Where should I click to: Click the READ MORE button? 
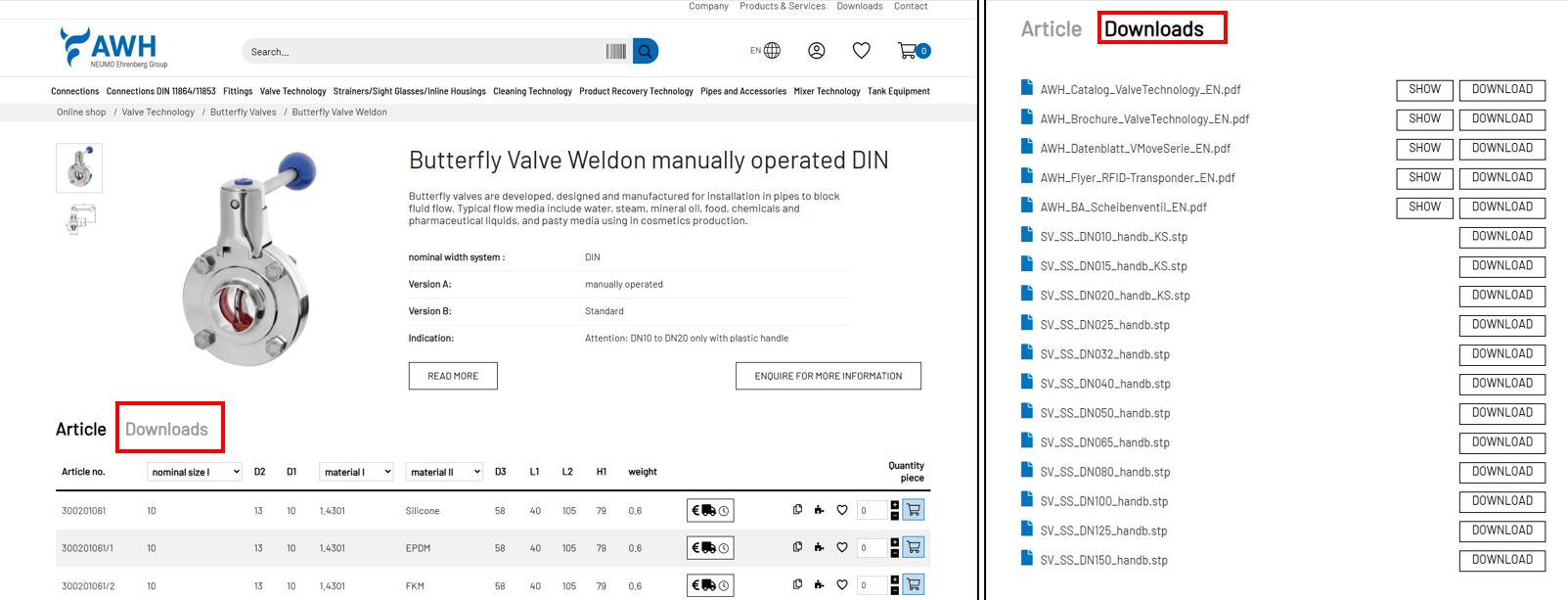tap(453, 376)
